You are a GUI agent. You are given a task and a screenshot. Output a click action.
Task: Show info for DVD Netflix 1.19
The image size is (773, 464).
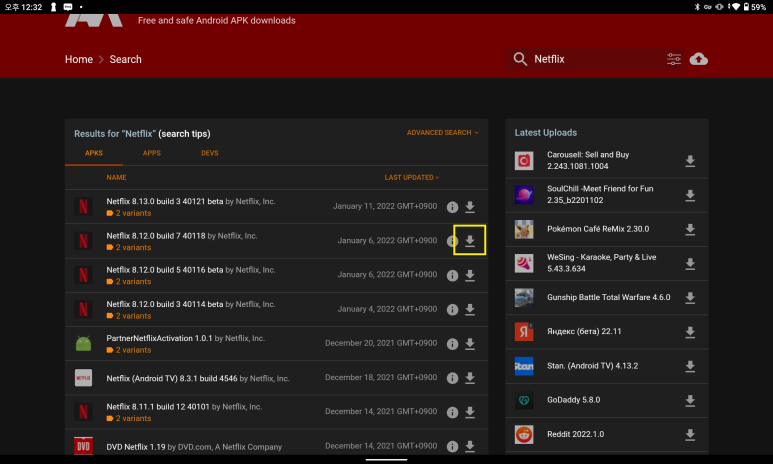[452, 447]
